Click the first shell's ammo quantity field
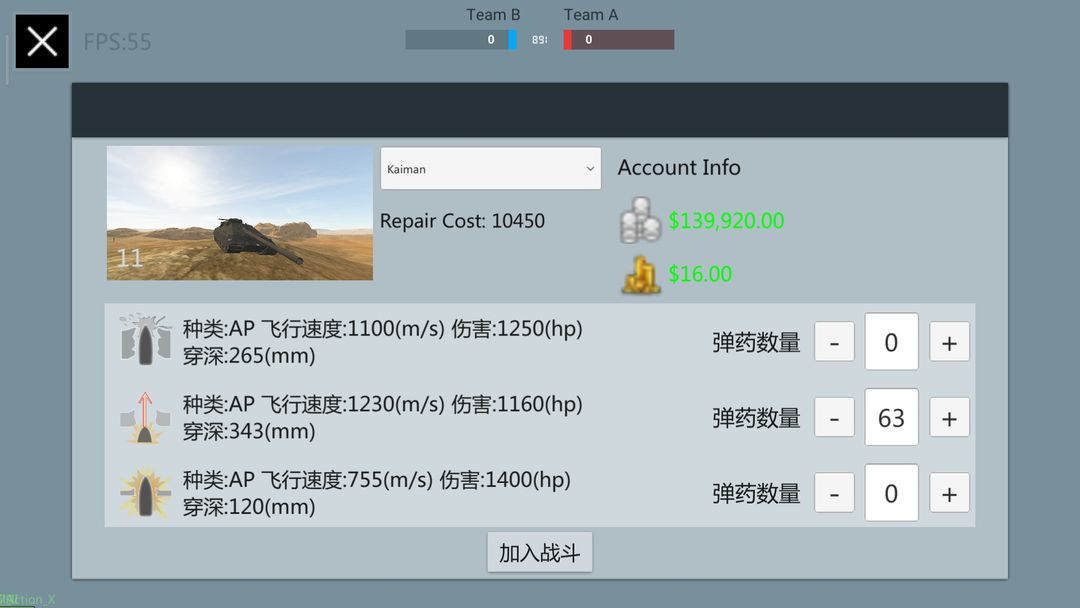The width and height of the screenshot is (1080, 608). [x=891, y=342]
